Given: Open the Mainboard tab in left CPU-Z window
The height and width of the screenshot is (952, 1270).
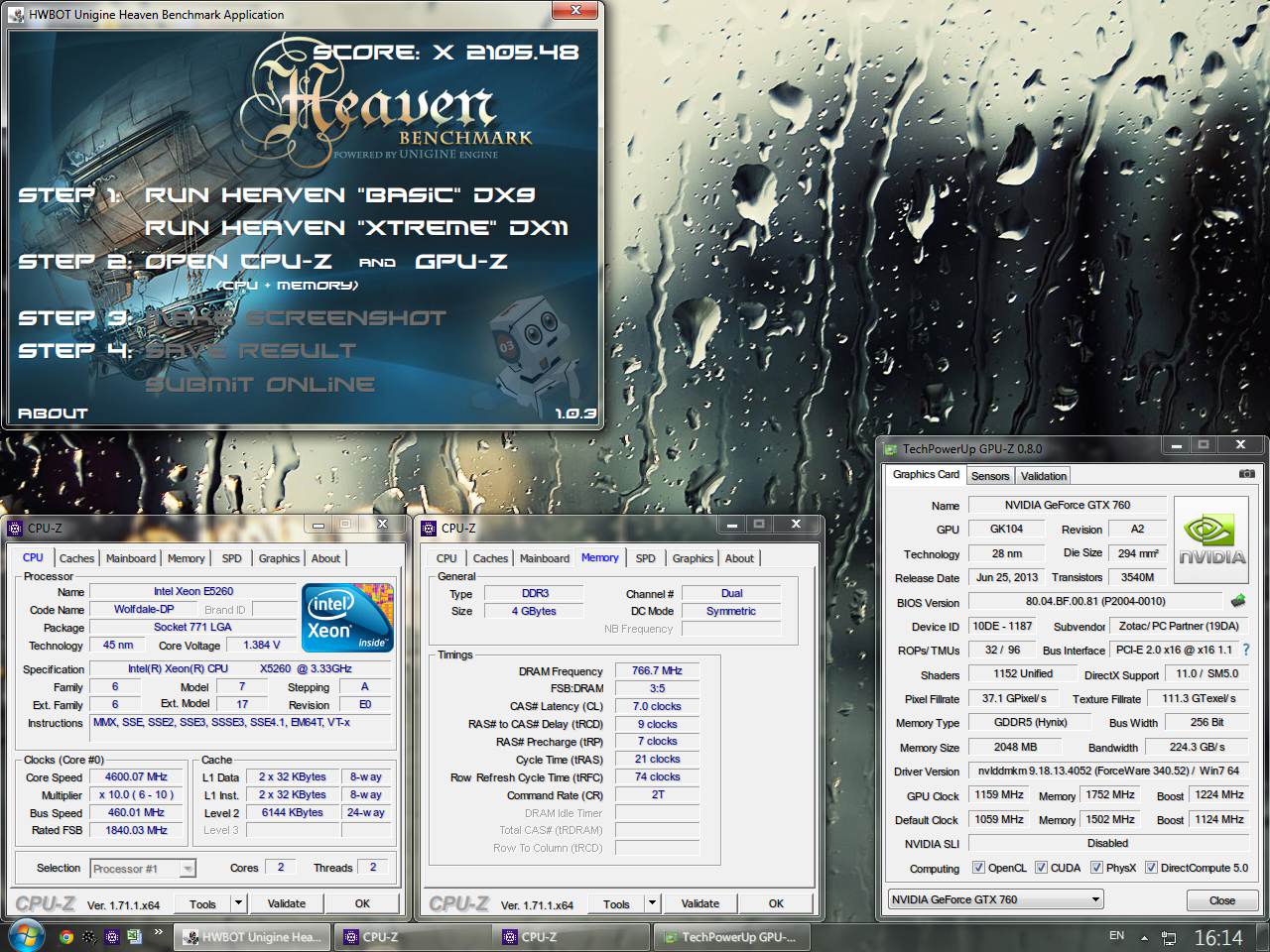Looking at the screenshot, I should point(131,558).
